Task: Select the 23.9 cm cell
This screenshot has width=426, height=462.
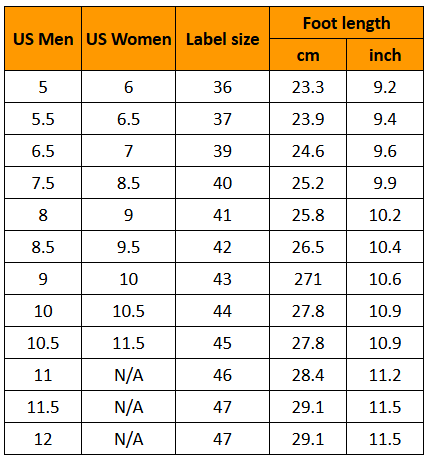Action: (308, 119)
